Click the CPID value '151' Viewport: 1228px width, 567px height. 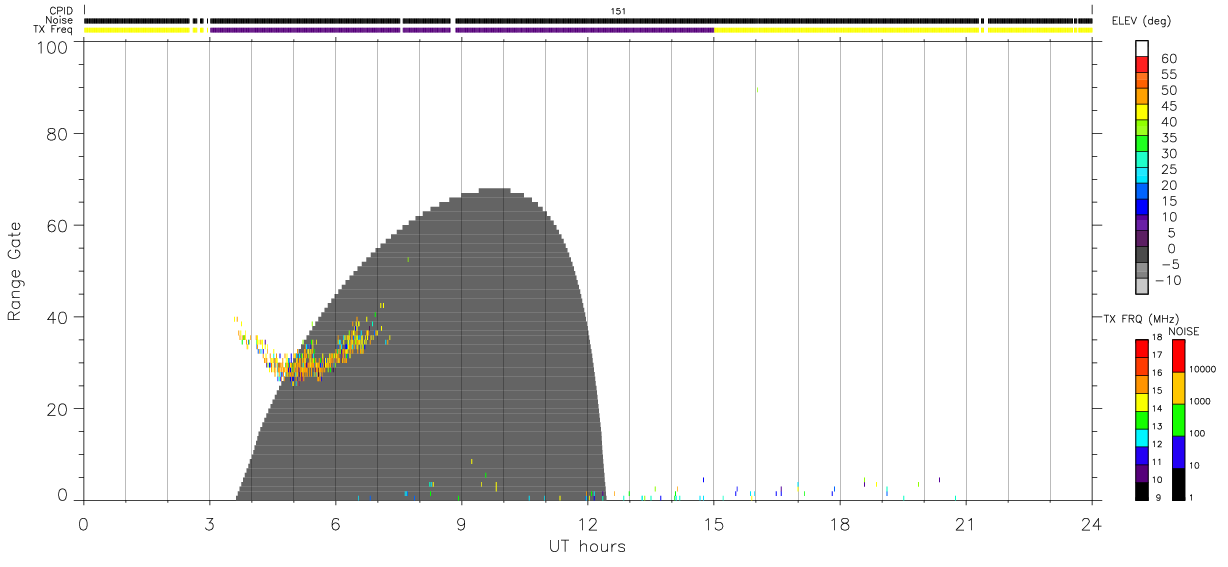tap(618, 11)
